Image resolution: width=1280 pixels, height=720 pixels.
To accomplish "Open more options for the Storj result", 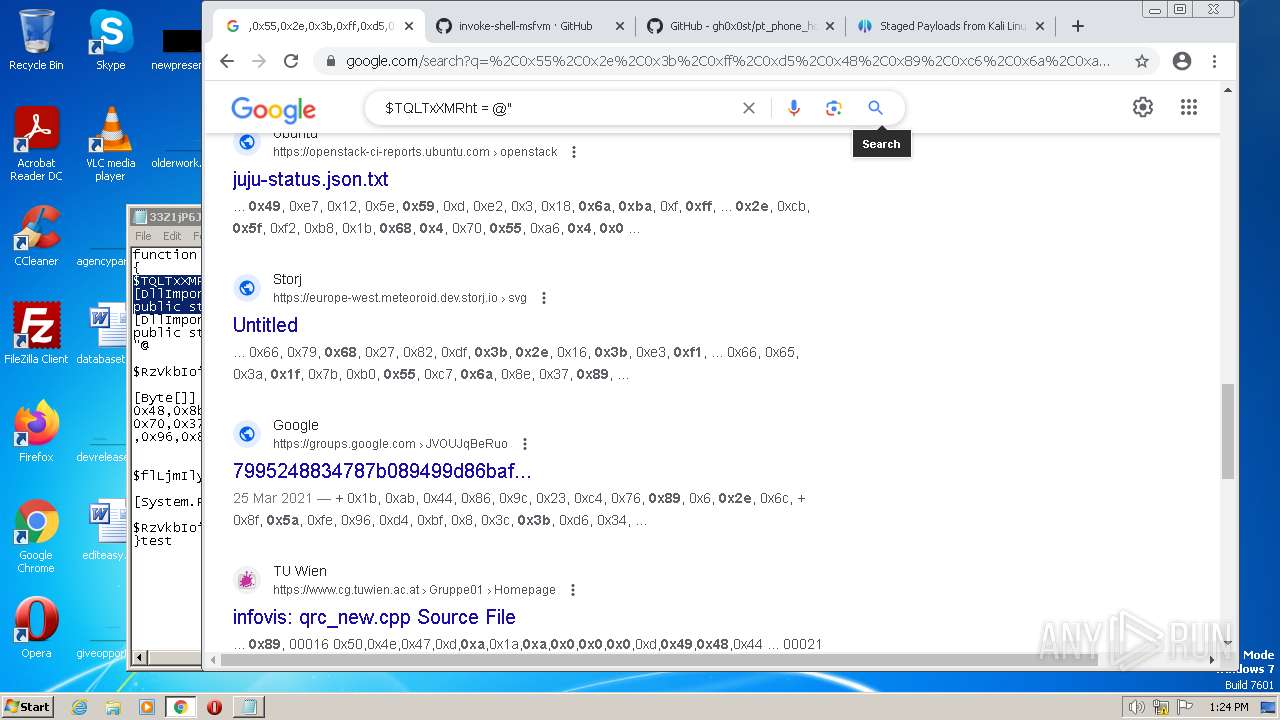I will (544, 298).
